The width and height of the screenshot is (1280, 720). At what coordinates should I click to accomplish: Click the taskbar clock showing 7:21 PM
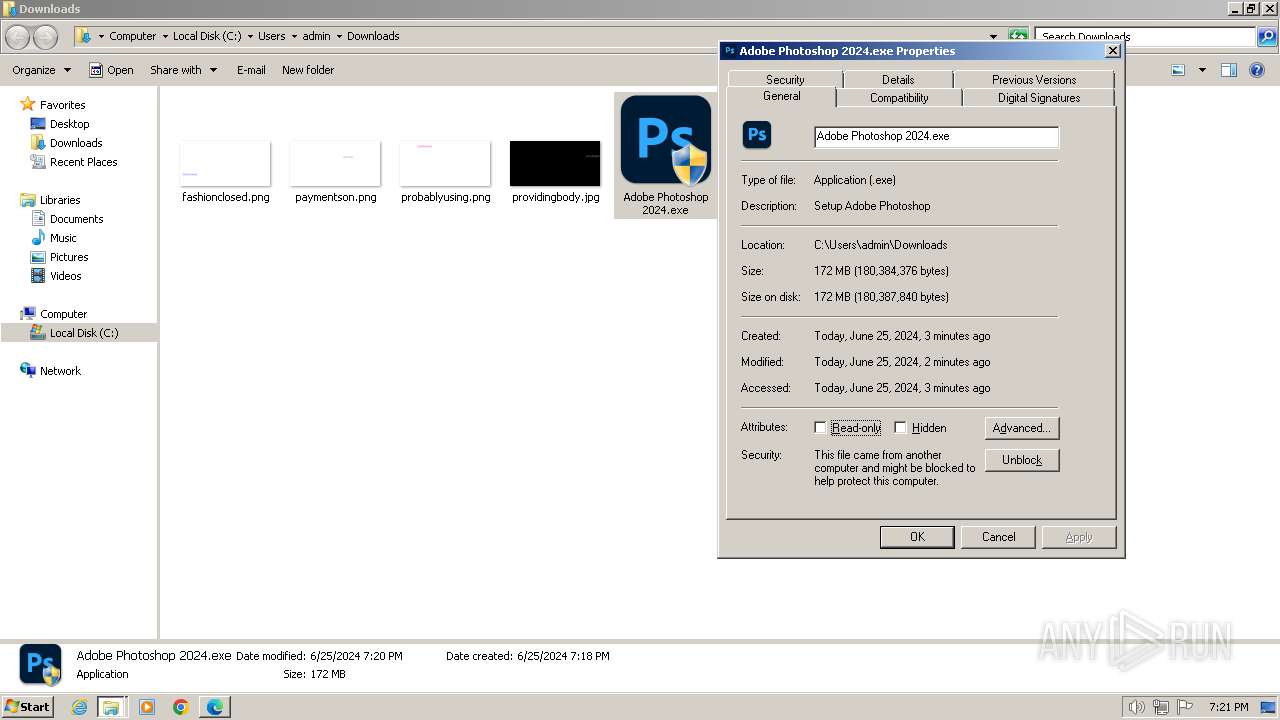pyautogui.click(x=1228, y=707)
